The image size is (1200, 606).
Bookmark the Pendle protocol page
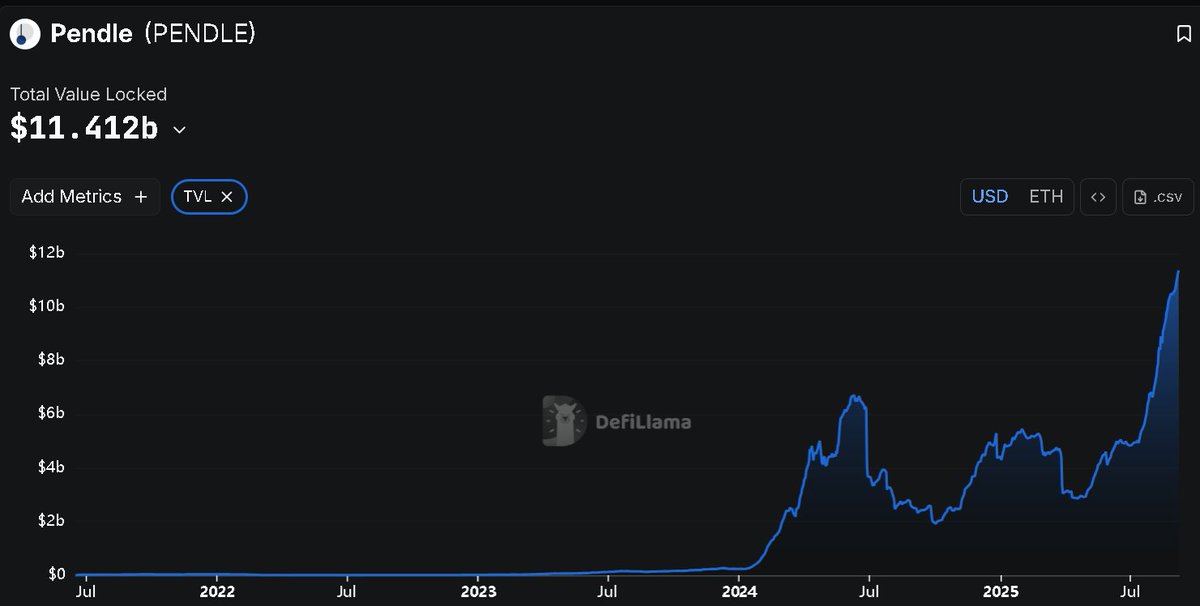pyautogui.click(x=1183, y=34)
